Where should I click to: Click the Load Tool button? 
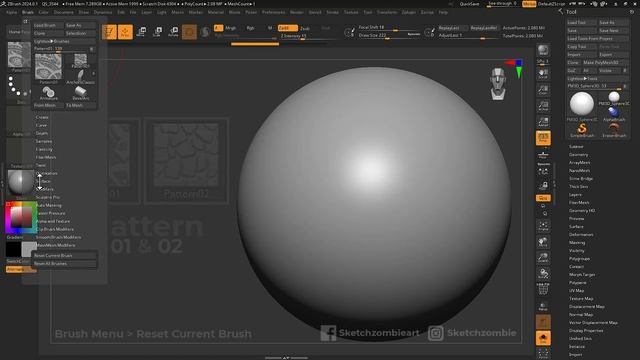coord(581,22)
